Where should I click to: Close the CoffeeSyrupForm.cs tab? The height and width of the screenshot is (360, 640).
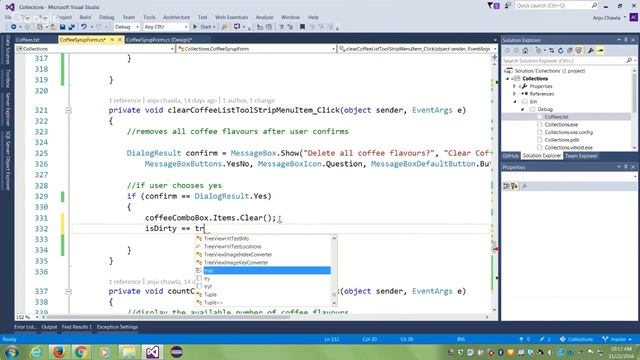[x=120, y=40]
